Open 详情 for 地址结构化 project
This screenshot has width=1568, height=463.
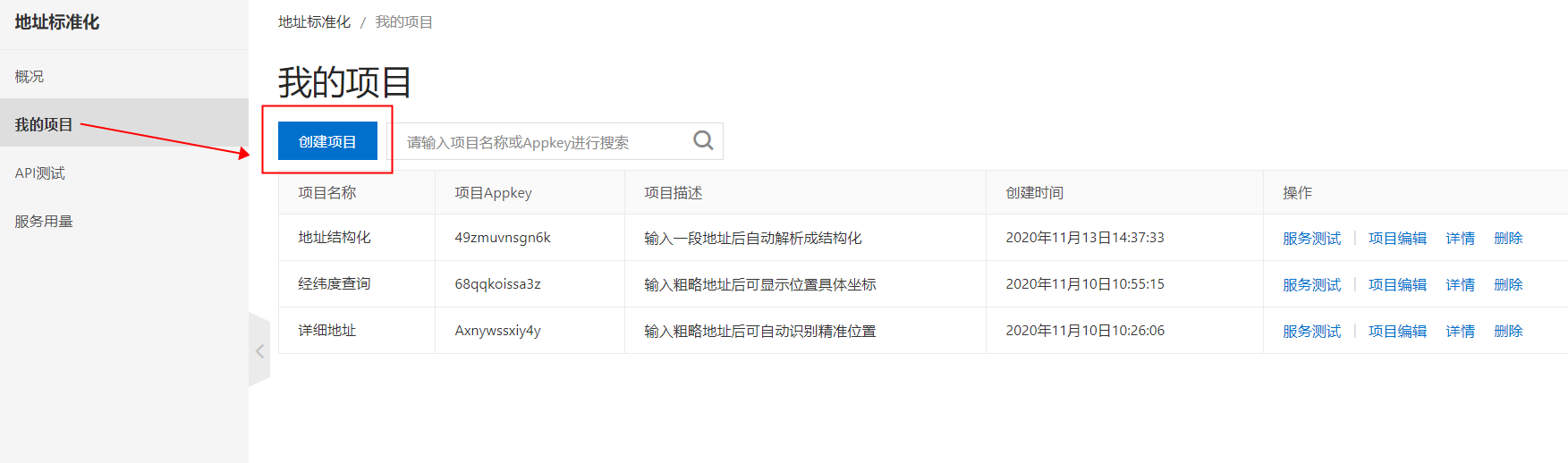[1460, 238]
